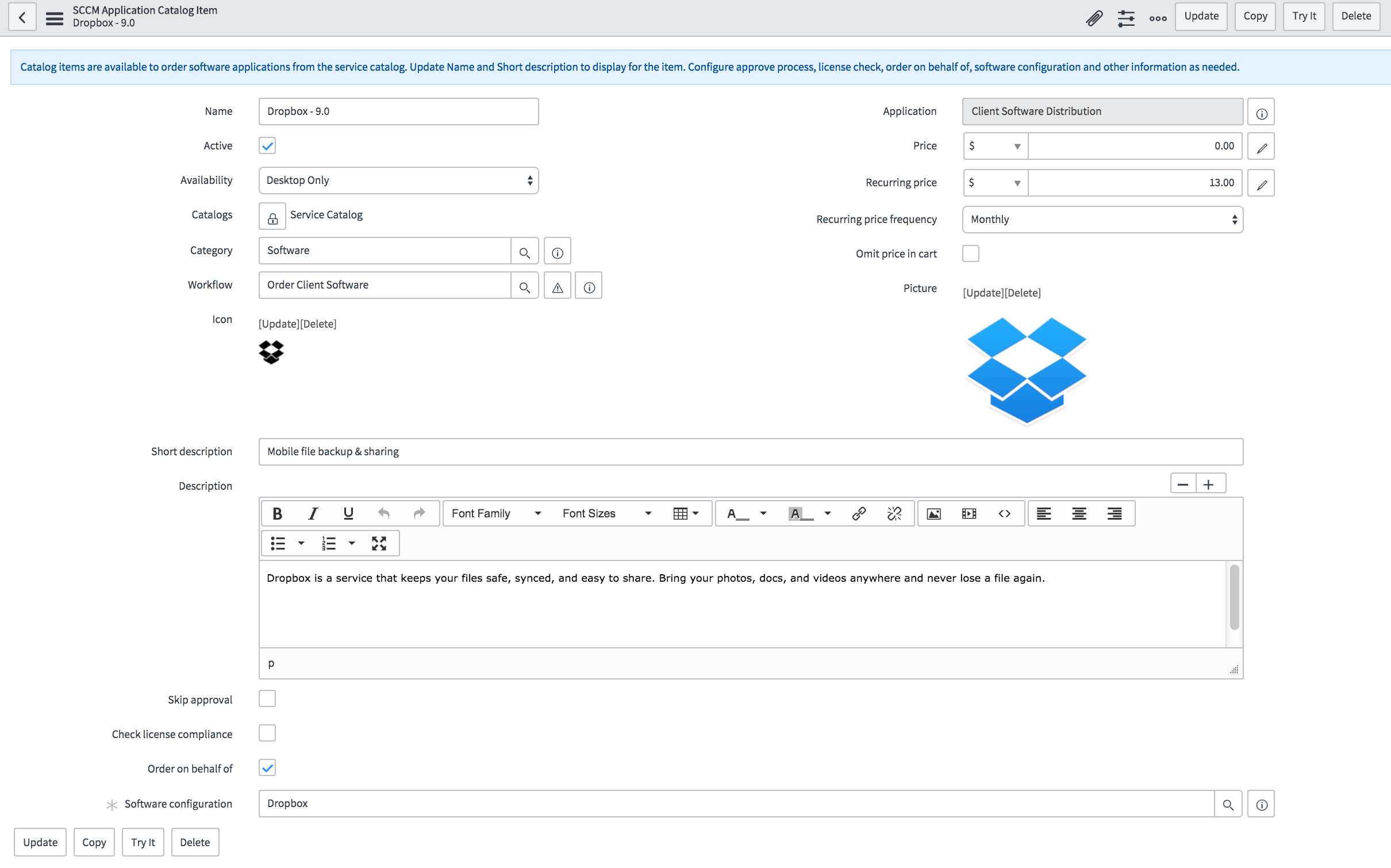Preview Software configuration record info icon
This screenshot has width=1391, height=868.
(x=1261, y=804)
